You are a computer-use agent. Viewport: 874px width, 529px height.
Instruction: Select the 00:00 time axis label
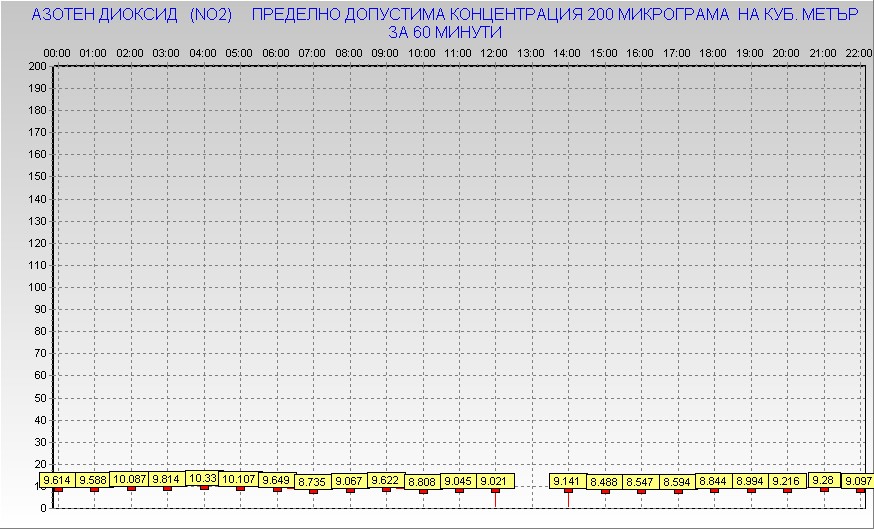point(57,52)
